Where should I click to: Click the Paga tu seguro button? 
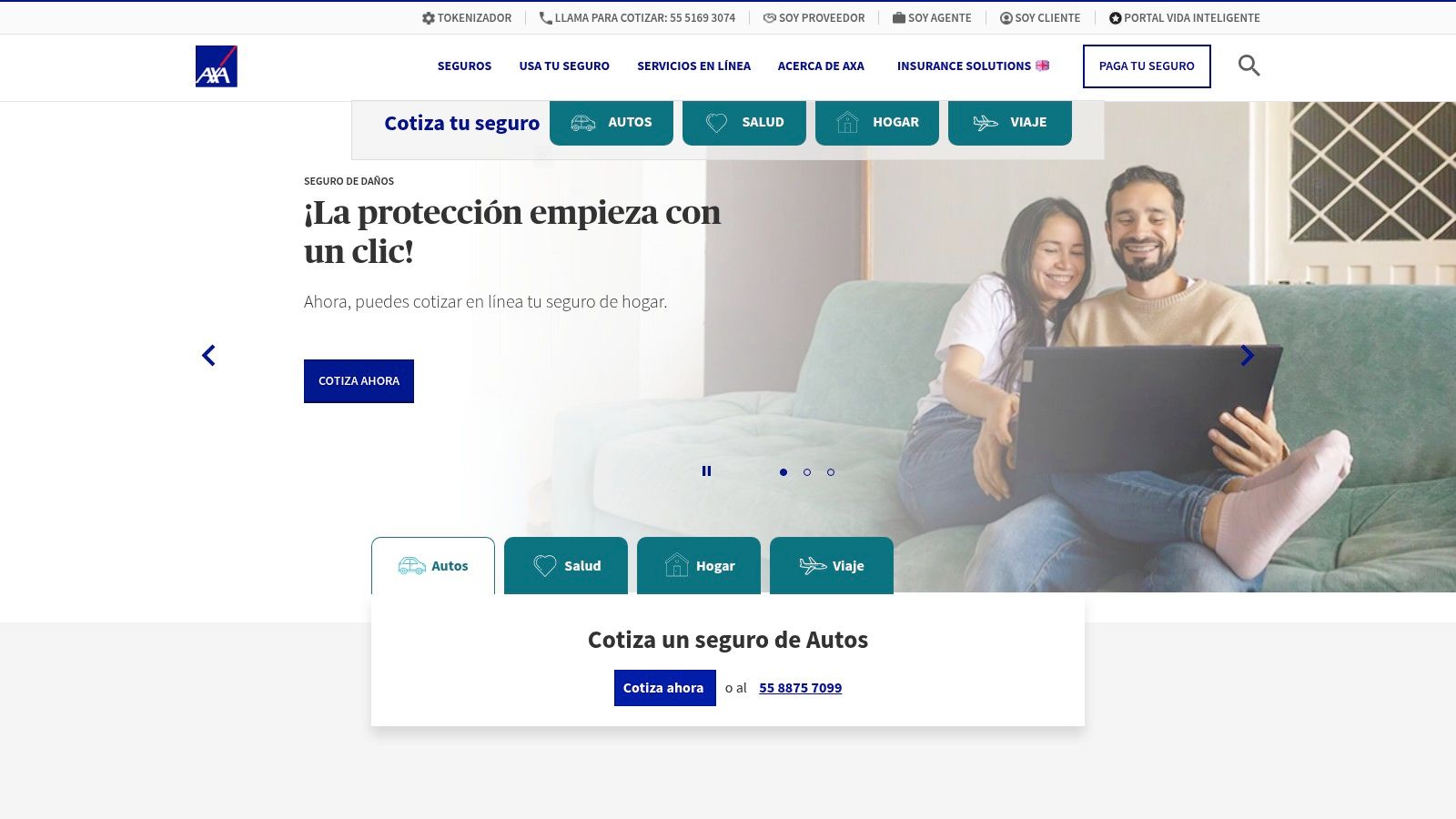pyautogui.click(x=1147, y=66)
